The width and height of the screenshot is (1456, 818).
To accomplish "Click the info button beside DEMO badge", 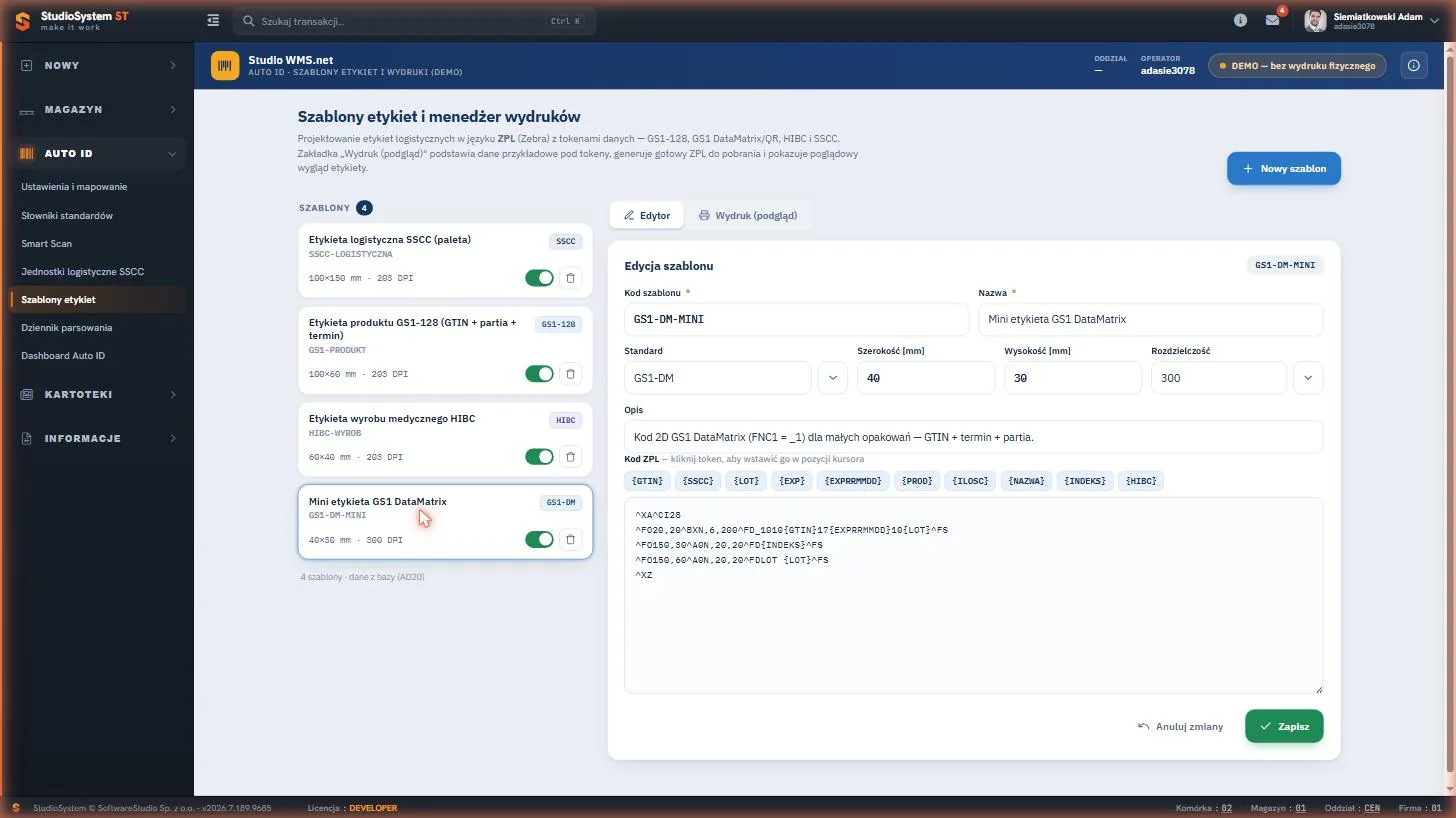I will click(1414, 66).
